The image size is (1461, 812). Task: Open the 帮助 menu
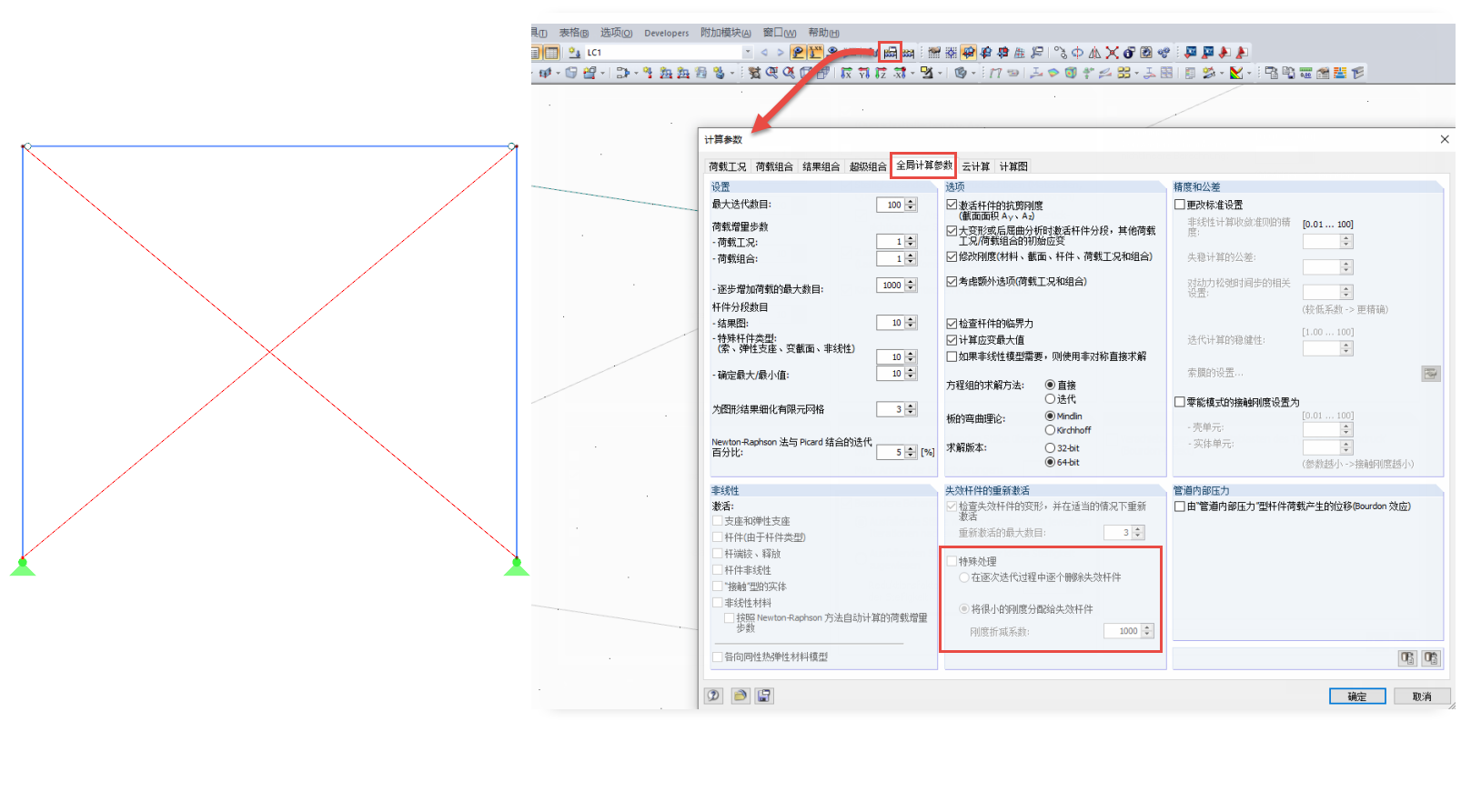pos(824,33)
